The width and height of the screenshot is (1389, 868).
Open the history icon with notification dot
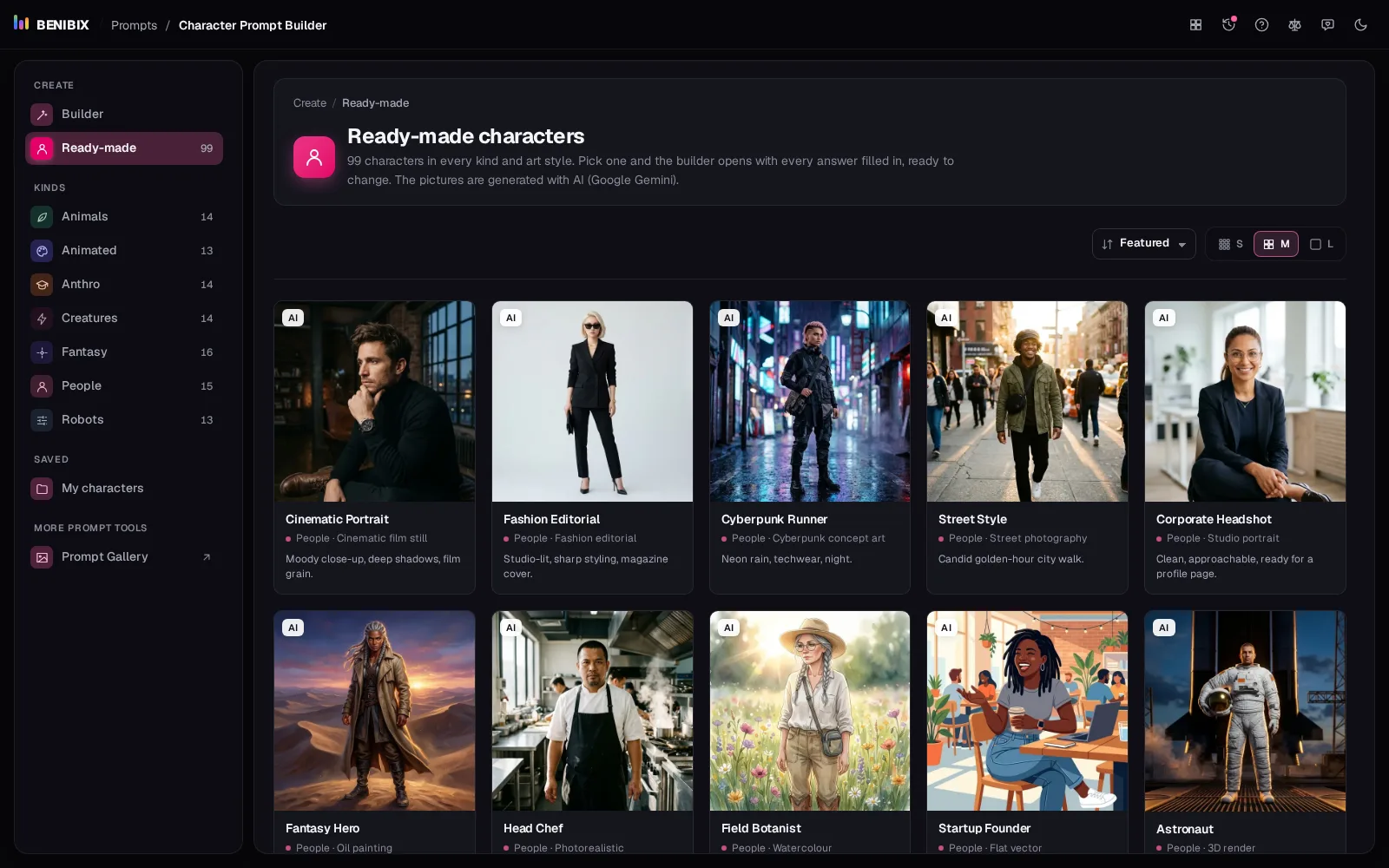[1228, 25]
